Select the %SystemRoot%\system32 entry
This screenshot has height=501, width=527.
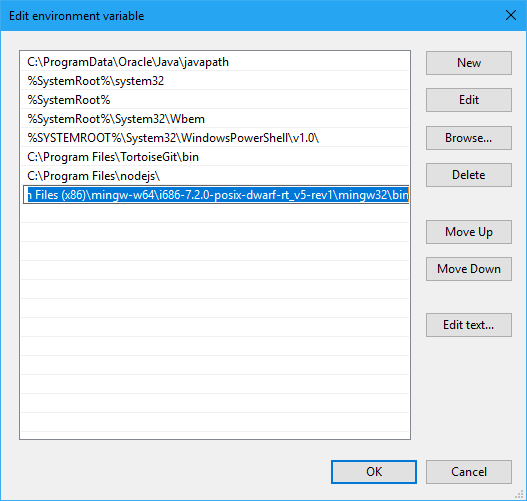(x=215, y=81)
